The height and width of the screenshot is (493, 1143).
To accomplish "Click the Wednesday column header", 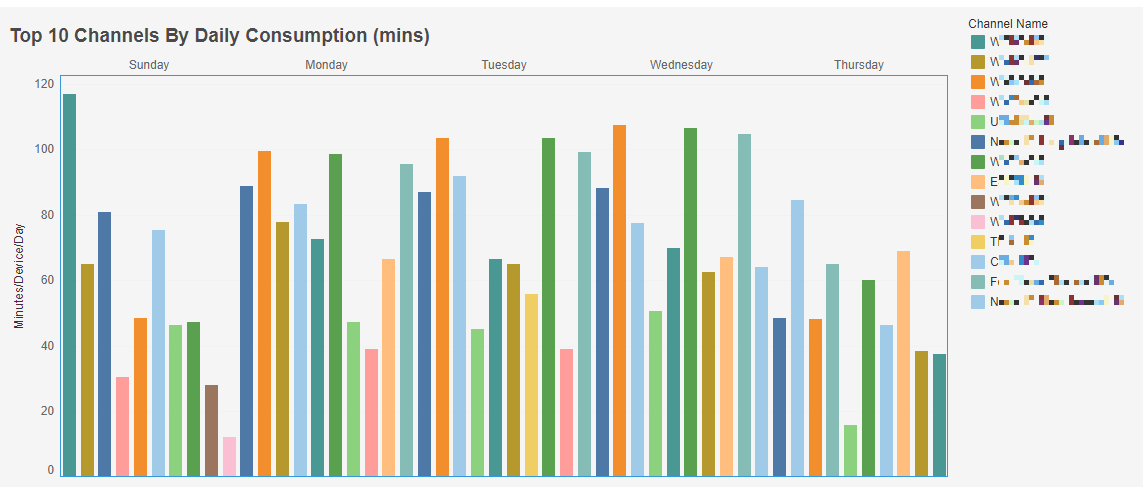I will (681, 65).
